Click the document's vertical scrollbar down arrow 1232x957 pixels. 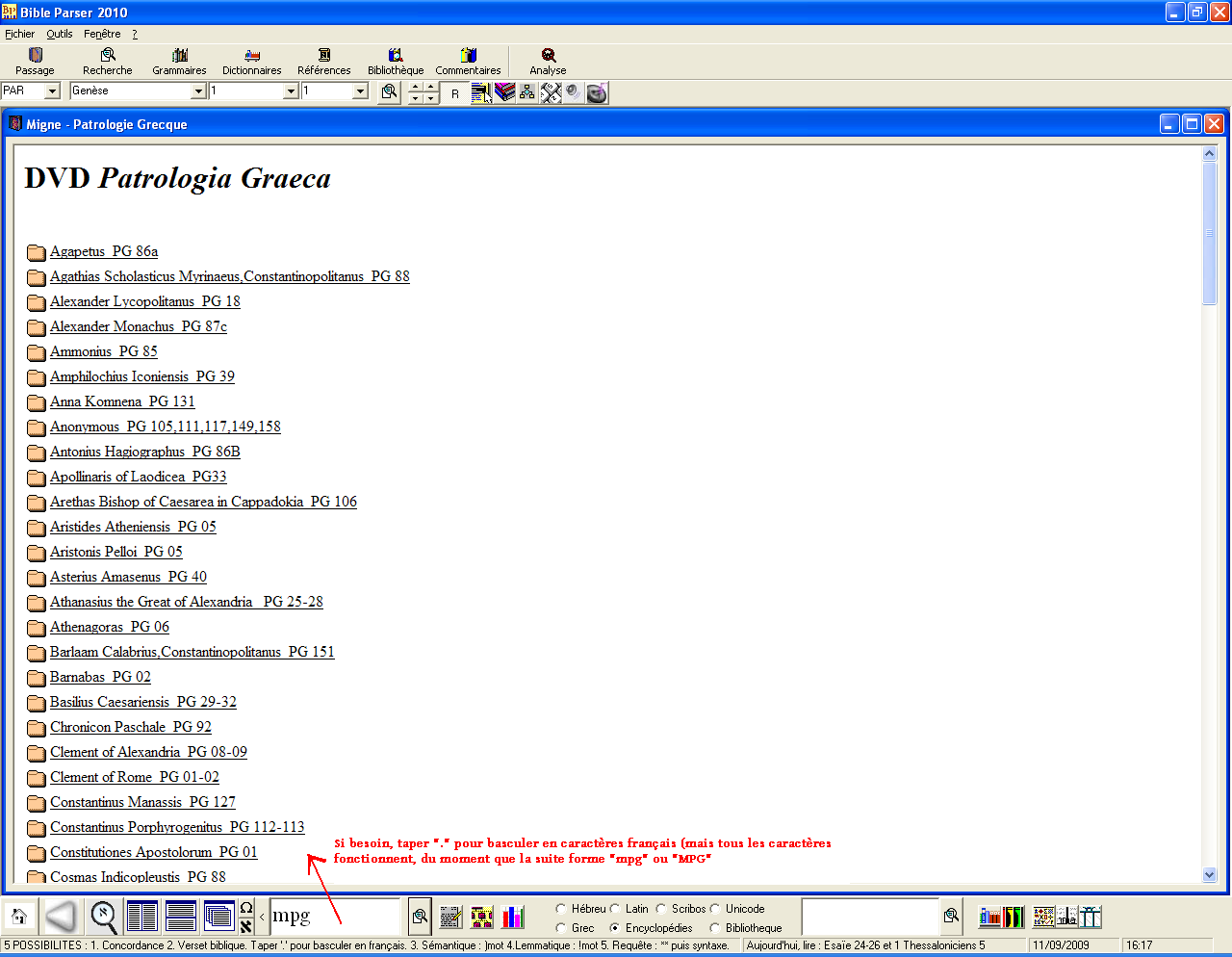point(1210,875)
